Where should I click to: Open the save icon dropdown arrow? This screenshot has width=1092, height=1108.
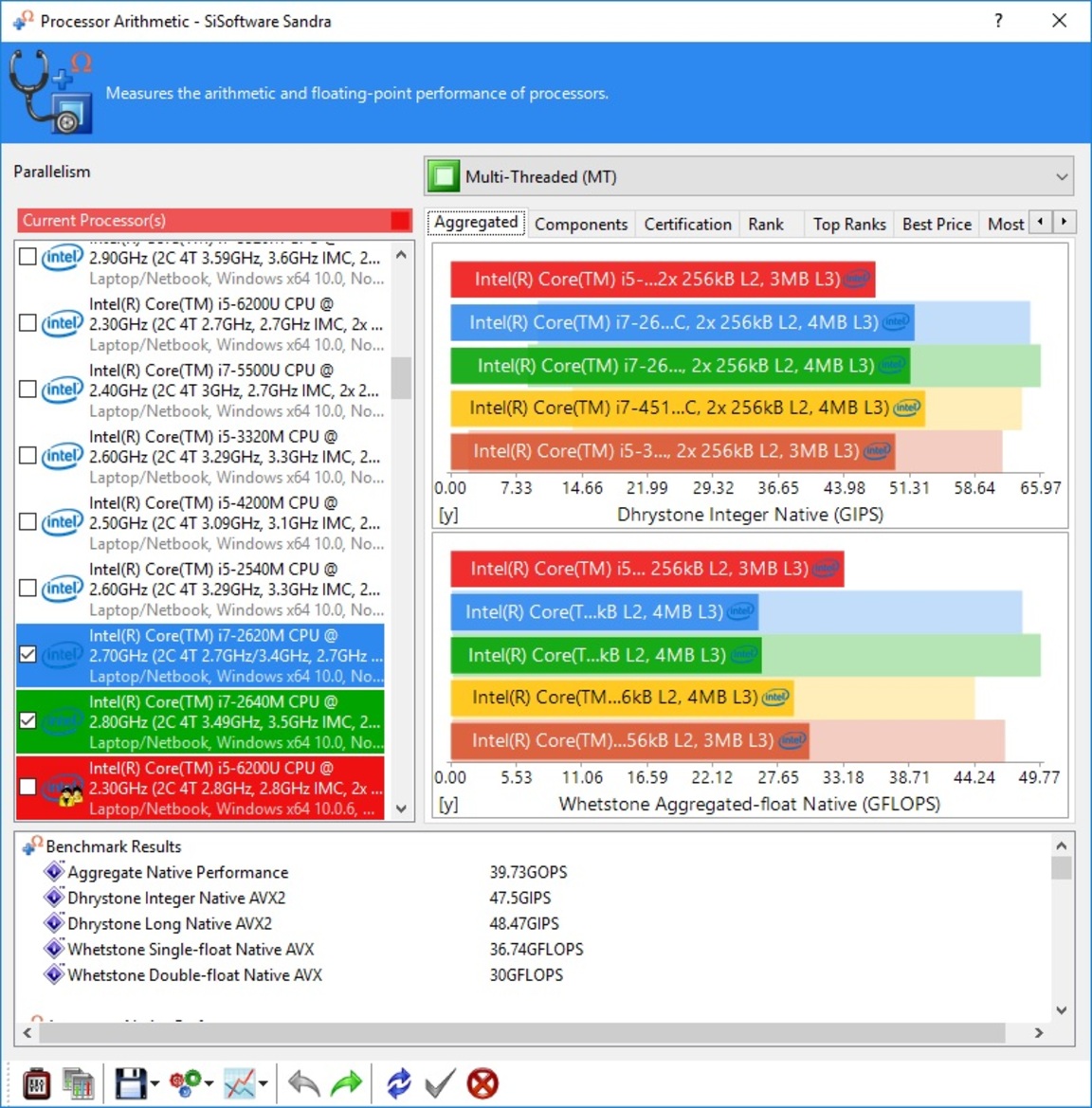pos(155,1083)
